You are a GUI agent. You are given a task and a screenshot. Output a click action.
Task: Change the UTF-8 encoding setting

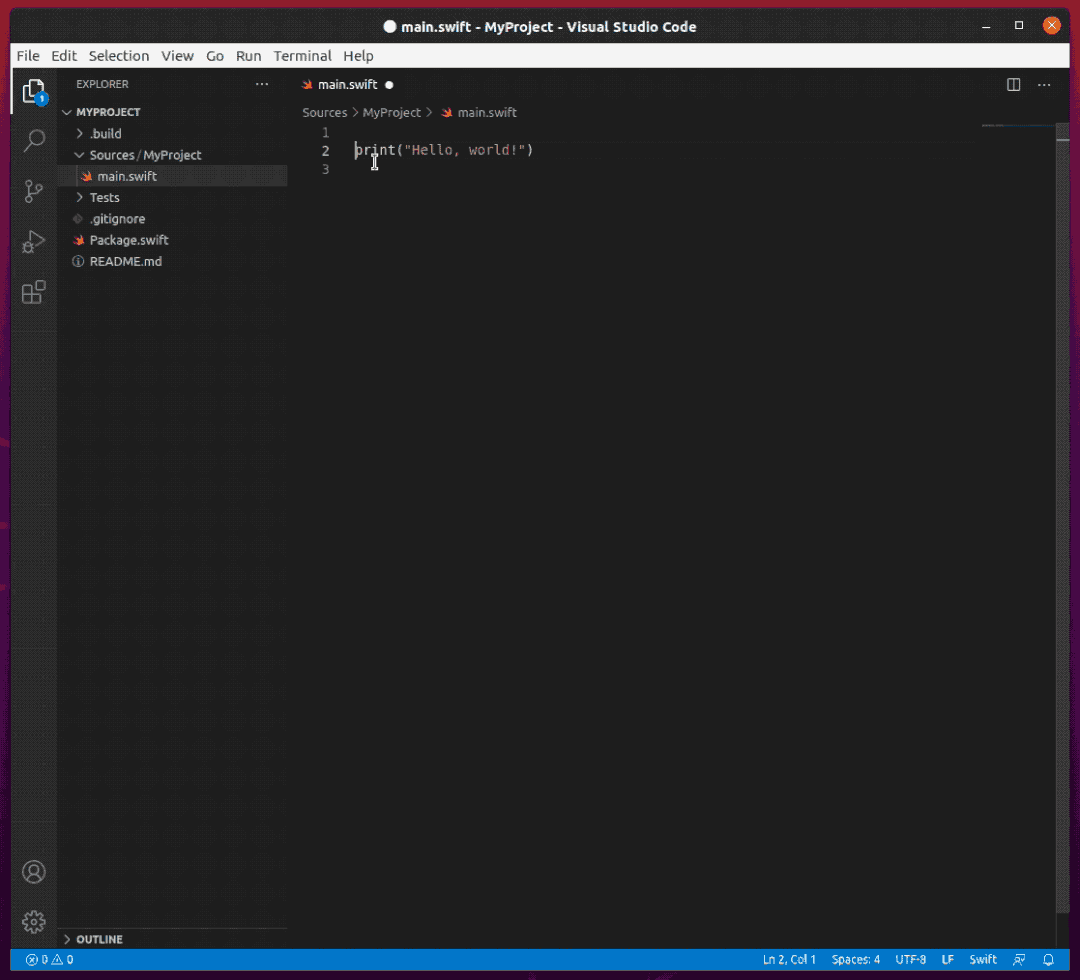tap(910, 959)
